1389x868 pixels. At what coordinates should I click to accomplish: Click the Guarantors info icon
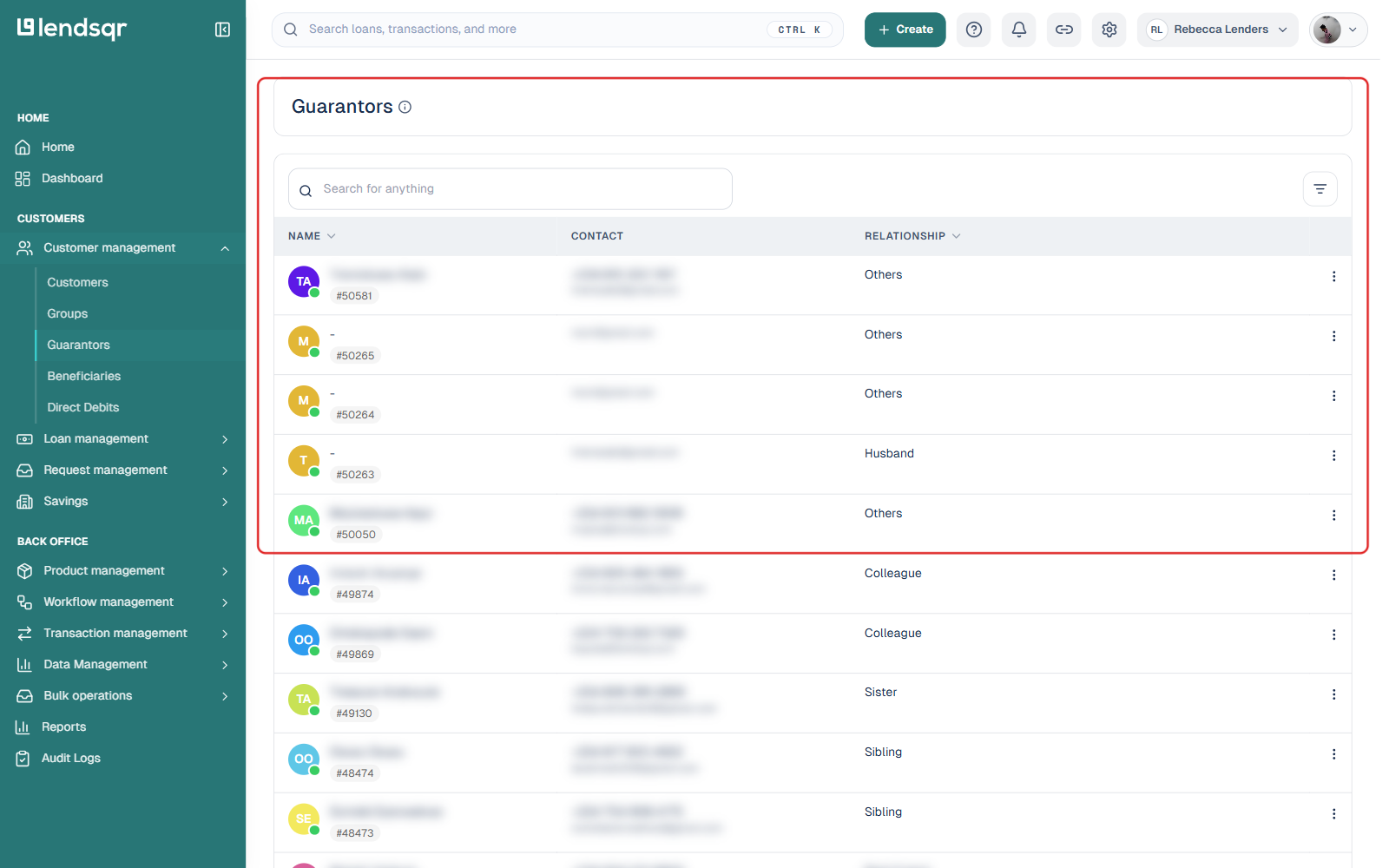(x=405, y=107)
